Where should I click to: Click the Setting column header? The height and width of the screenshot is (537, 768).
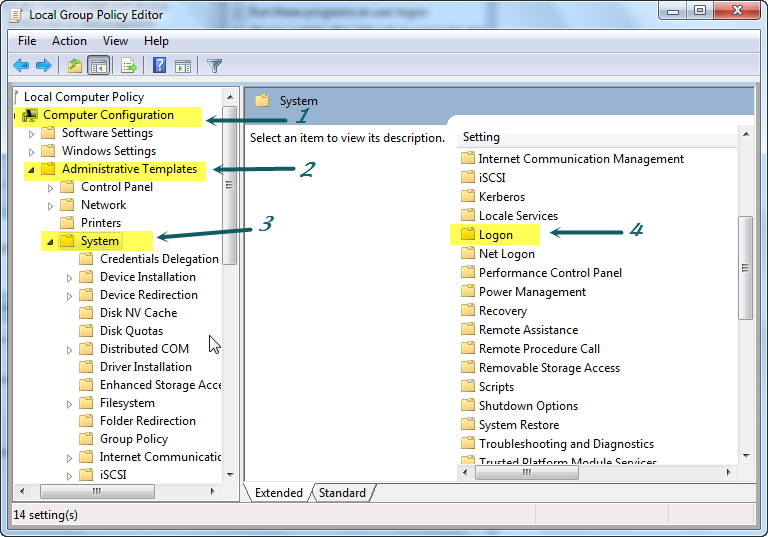(x=597, y=137)
